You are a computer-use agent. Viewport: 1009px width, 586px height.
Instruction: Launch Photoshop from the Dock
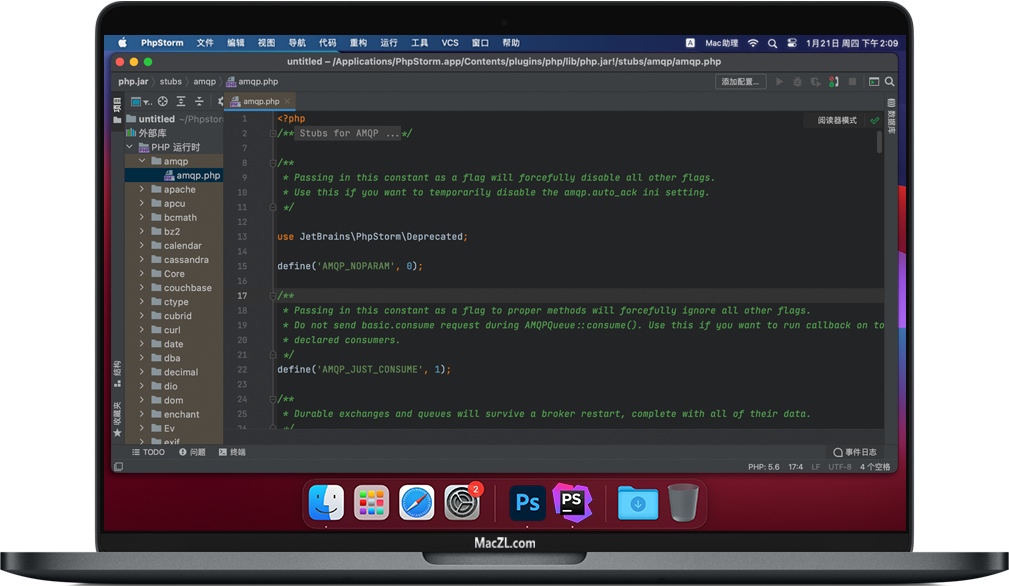click(527, 503)
